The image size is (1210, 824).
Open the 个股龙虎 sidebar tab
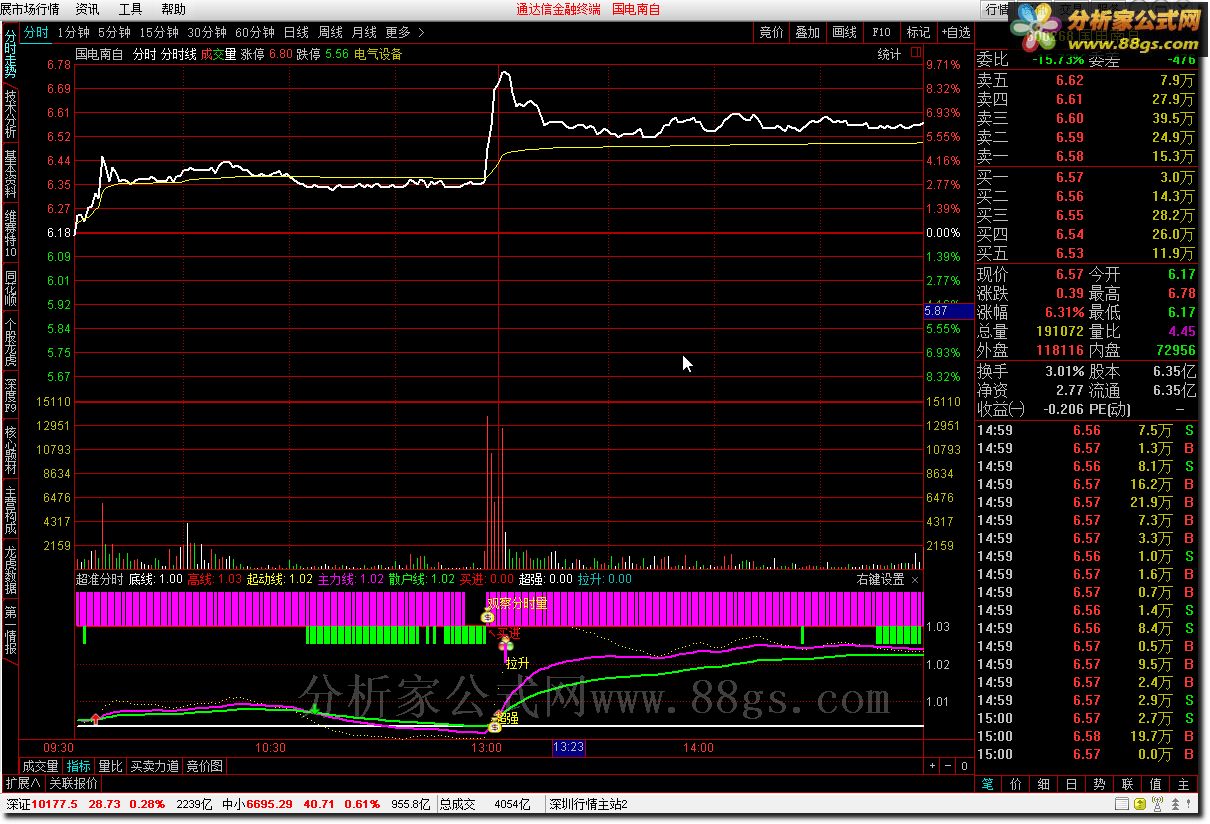[x=10, y=342]
